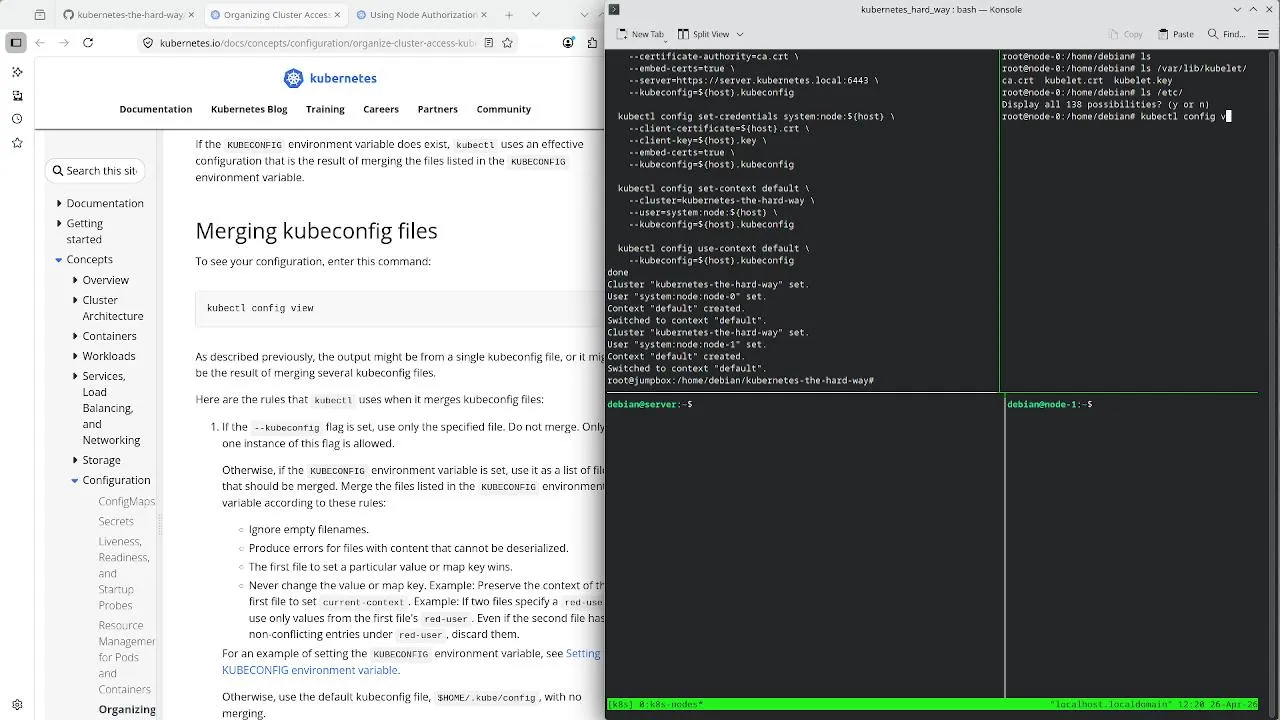1280x720 pixels.
Task: Focus the Search this site field
Action: tap(97, 171)
